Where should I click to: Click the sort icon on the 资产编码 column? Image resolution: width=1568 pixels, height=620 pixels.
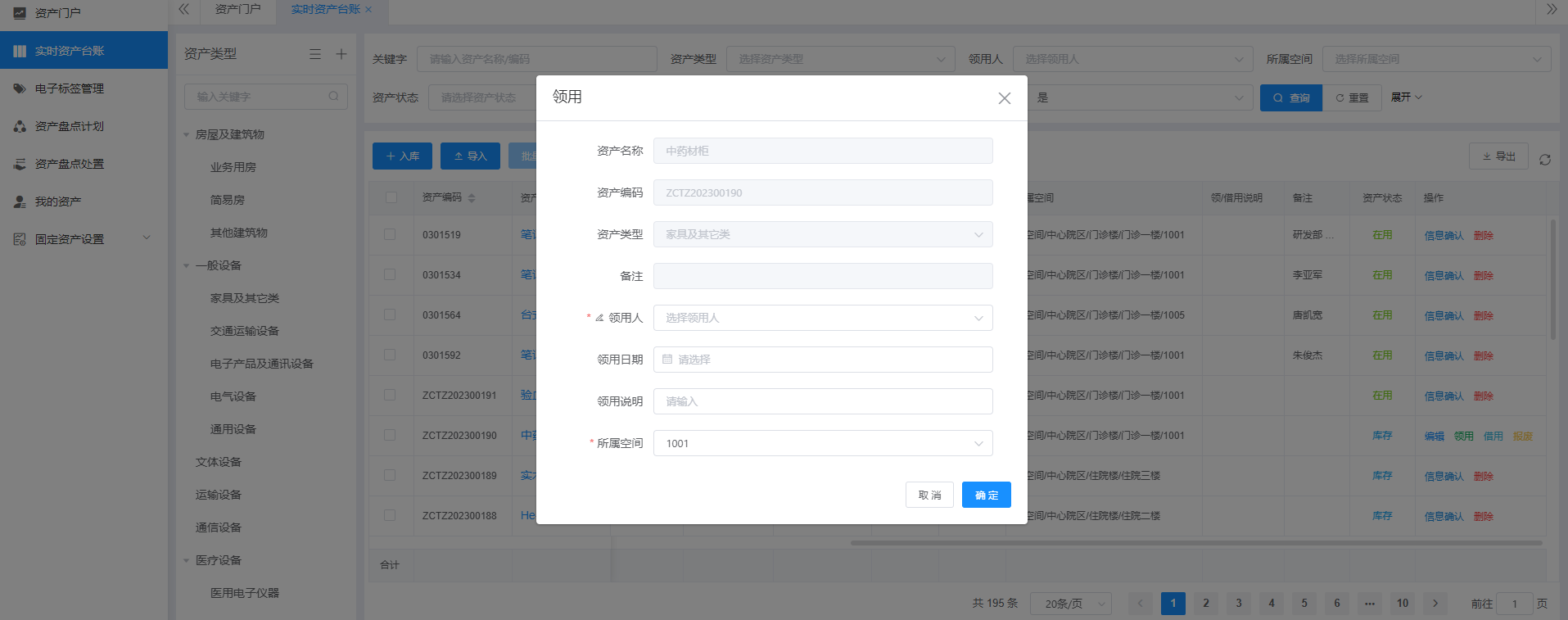click(472, 198)
